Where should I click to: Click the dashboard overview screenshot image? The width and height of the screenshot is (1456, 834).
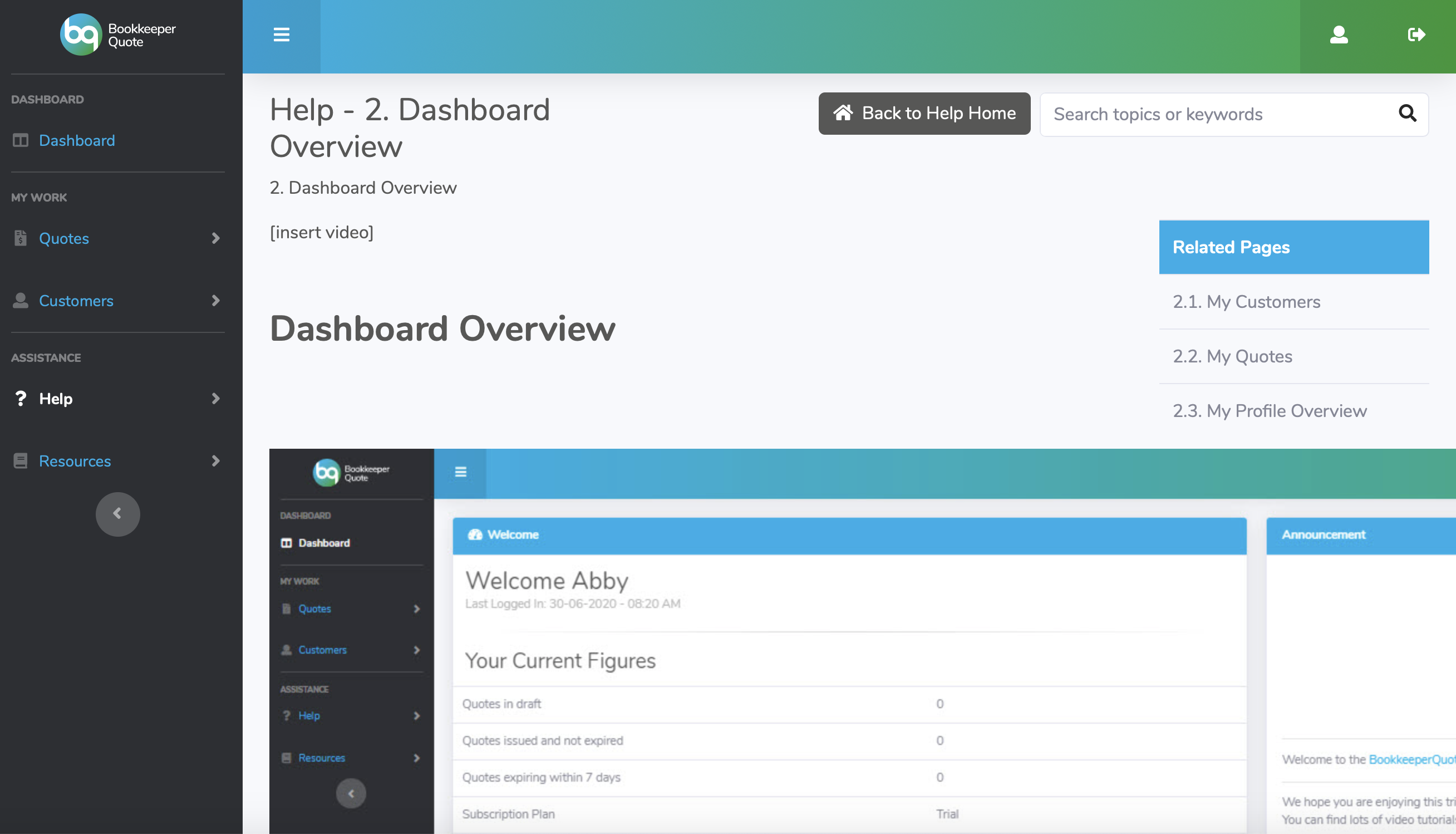coord(859,641)
